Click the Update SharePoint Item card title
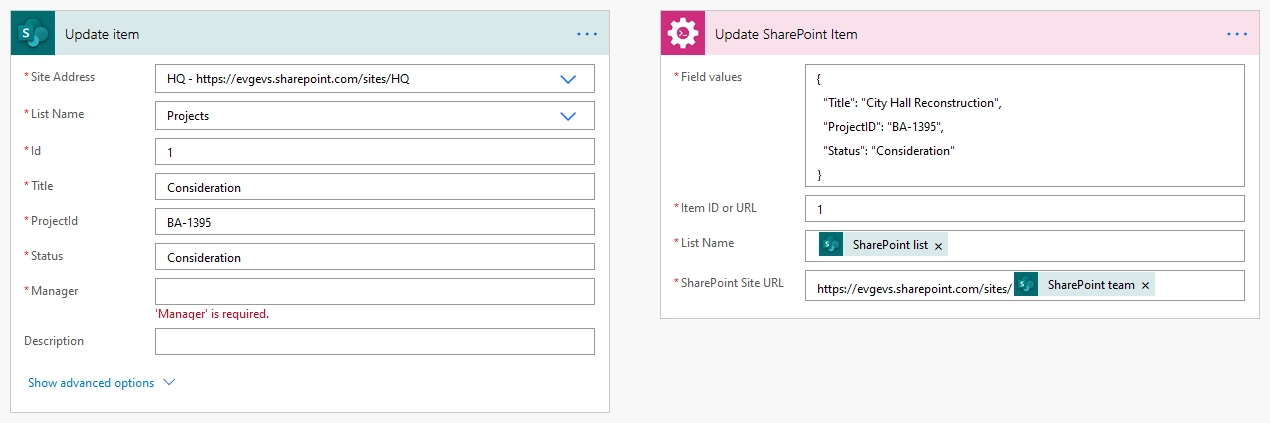The height and width of the screenshot is (423, 1270). pyautogui.click(x=786, y=34)
